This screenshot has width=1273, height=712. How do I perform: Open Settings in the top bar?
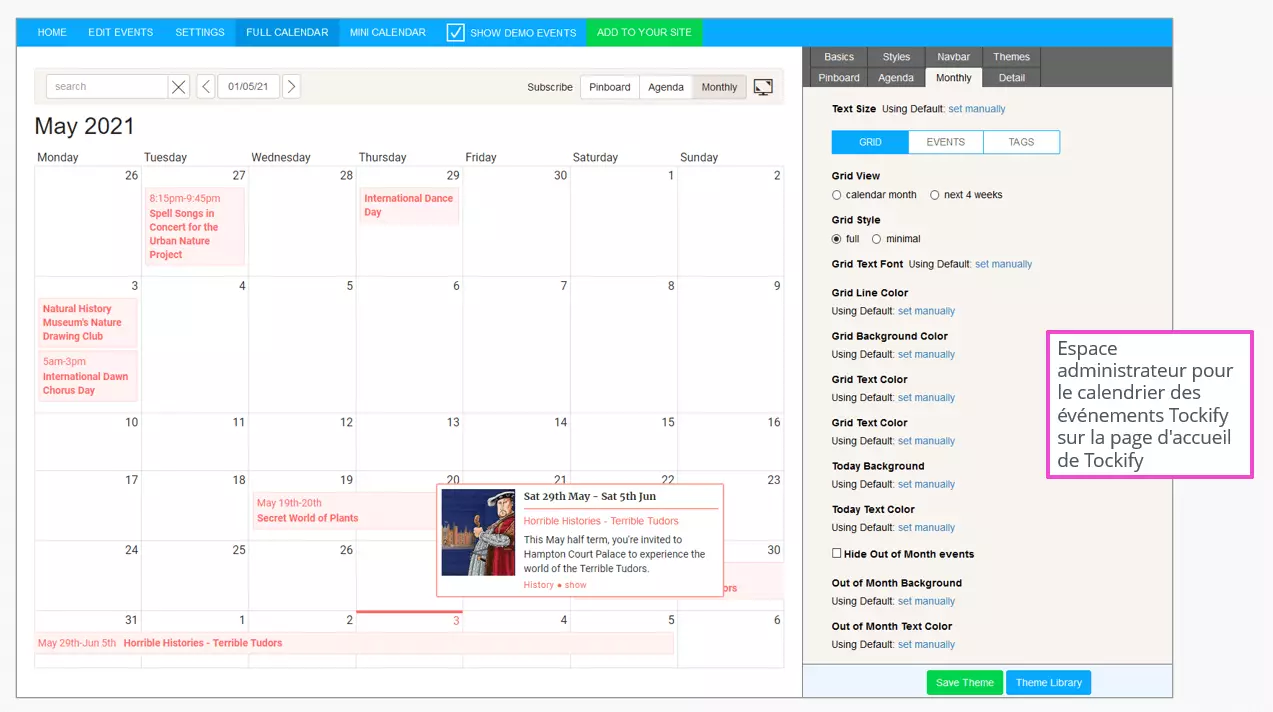[x=200, y=32]
